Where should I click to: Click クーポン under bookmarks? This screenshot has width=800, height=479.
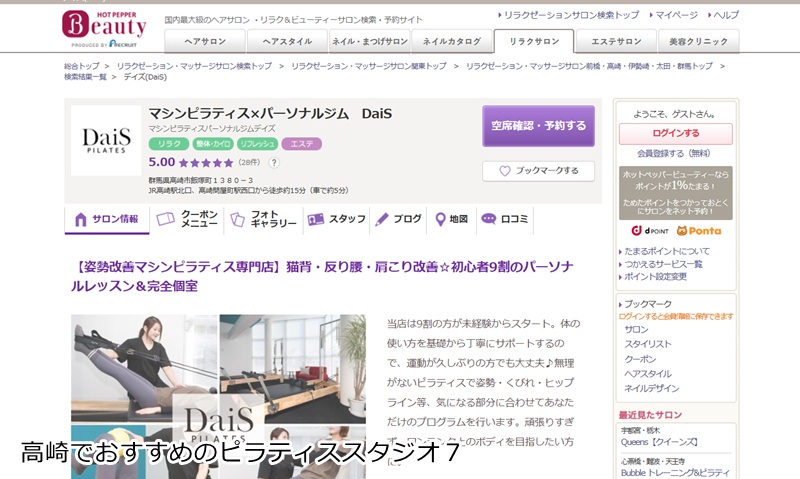click(x=640, y=359)
